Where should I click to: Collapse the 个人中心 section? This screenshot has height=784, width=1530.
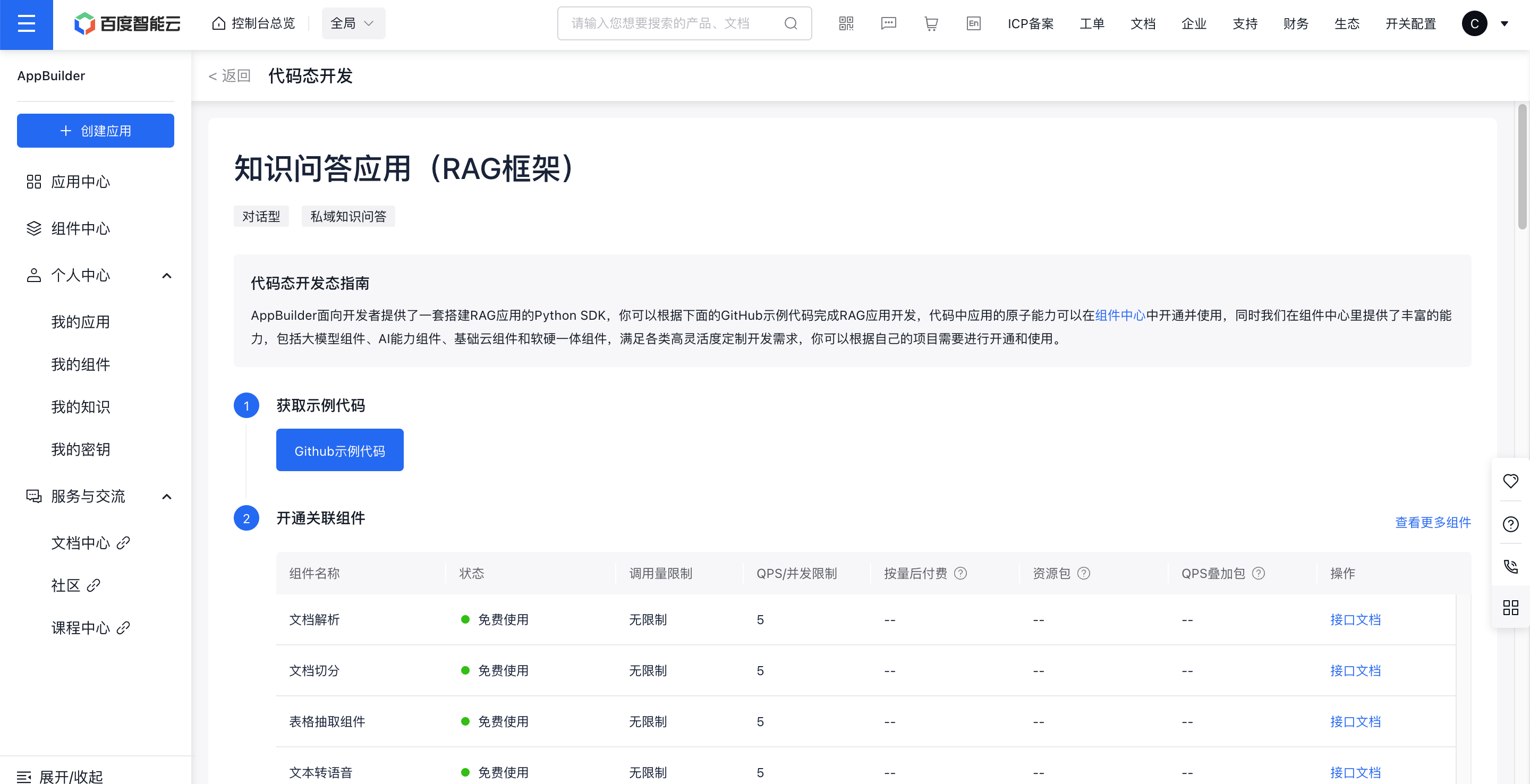tap(167, 276)
